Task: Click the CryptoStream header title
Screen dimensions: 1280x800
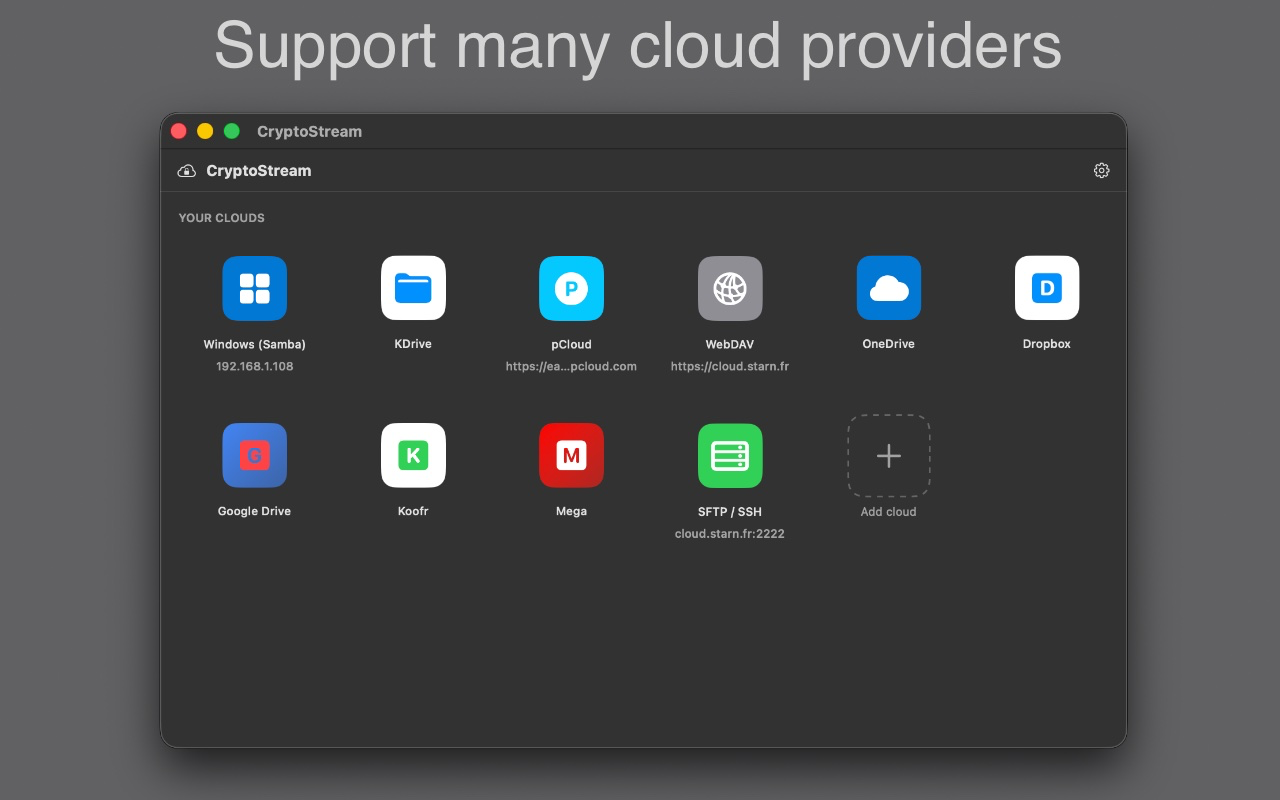Action: point(258,171)
